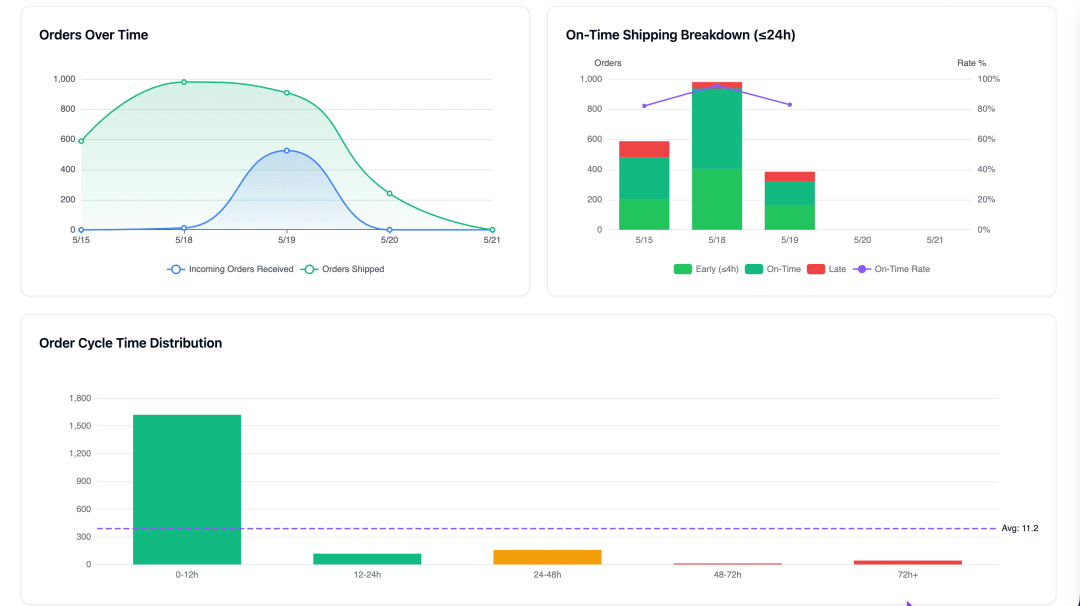Click the 12-24h cycle time bar
This screenshot has width=1080, height=606.
point(367,559)
